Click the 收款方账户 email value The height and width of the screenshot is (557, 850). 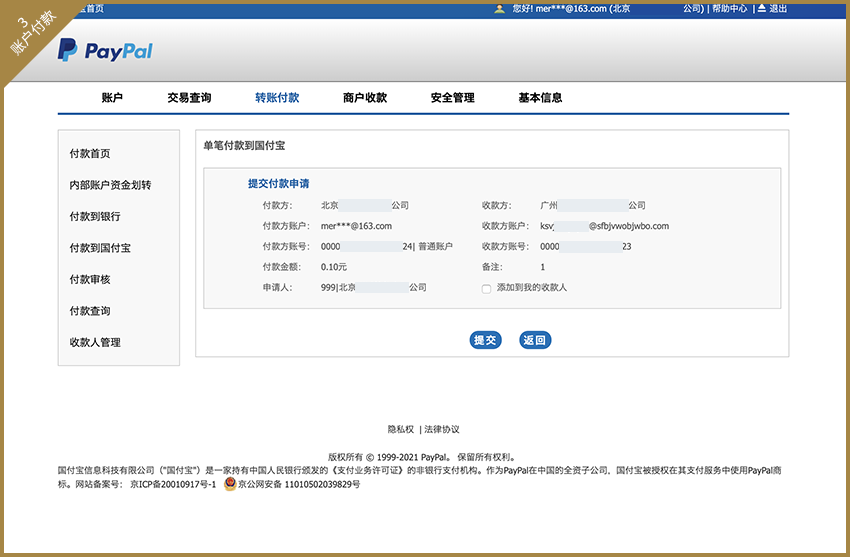604,226
